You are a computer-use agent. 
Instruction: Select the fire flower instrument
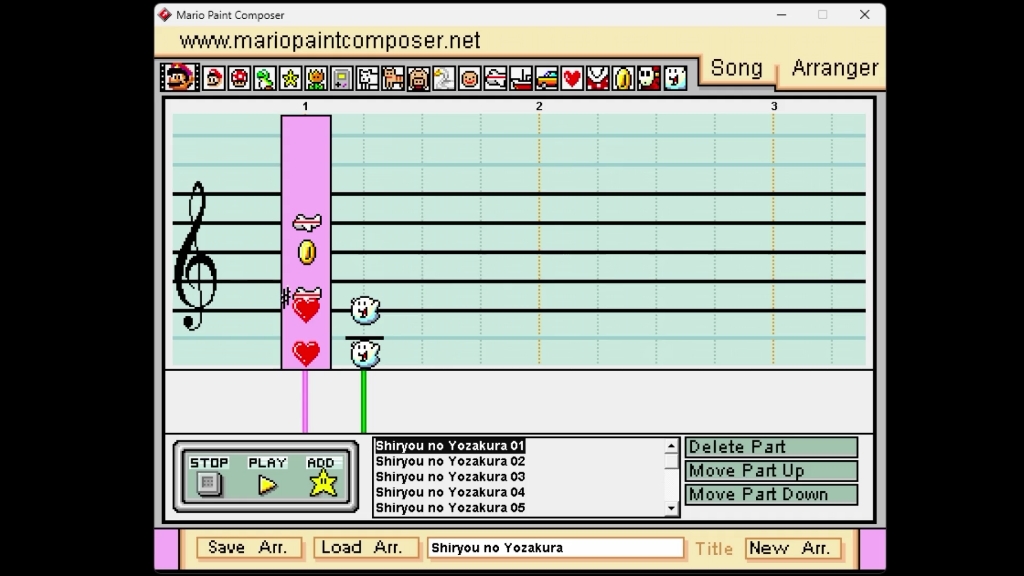pos(316,78)
